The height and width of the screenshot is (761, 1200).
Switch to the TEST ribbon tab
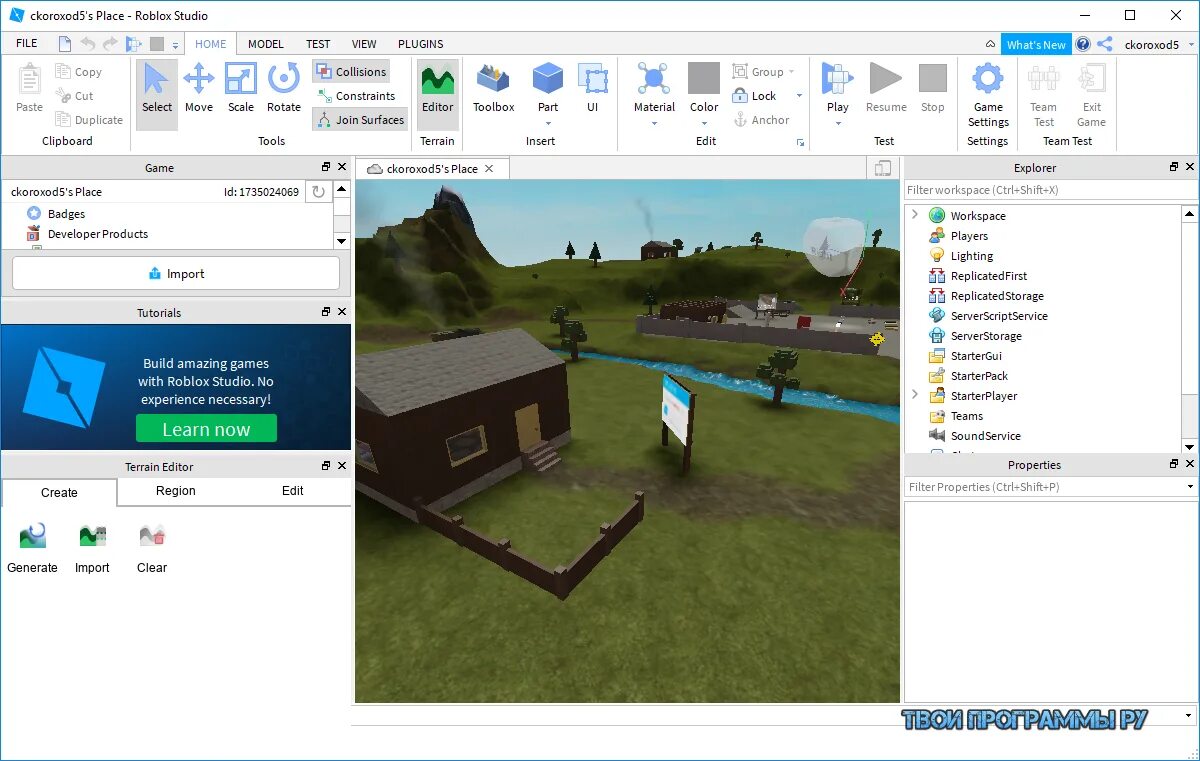(318, 44)
